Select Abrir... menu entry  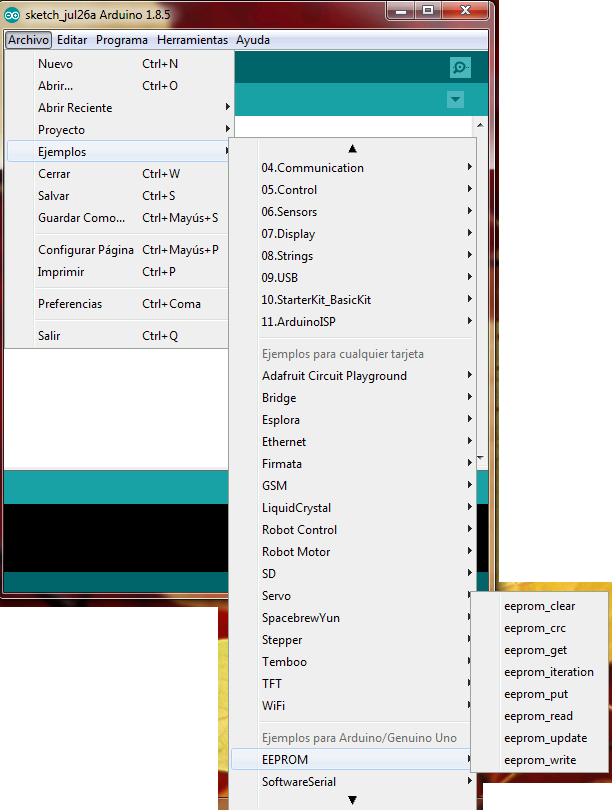pyautogui.click(x=118, y=86)
